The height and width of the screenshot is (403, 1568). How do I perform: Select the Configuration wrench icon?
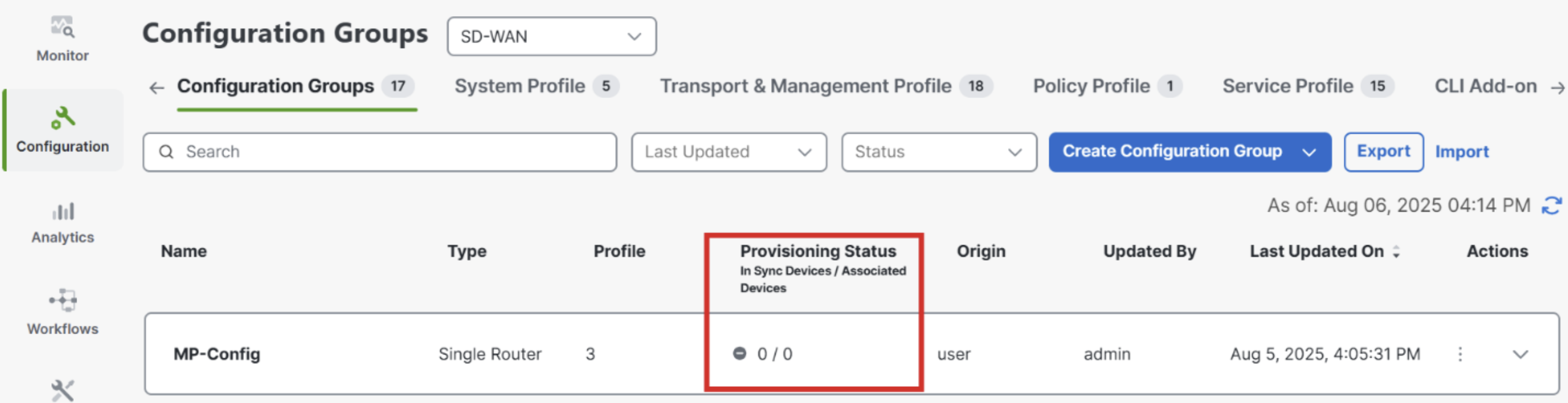(x=63, y=117)
